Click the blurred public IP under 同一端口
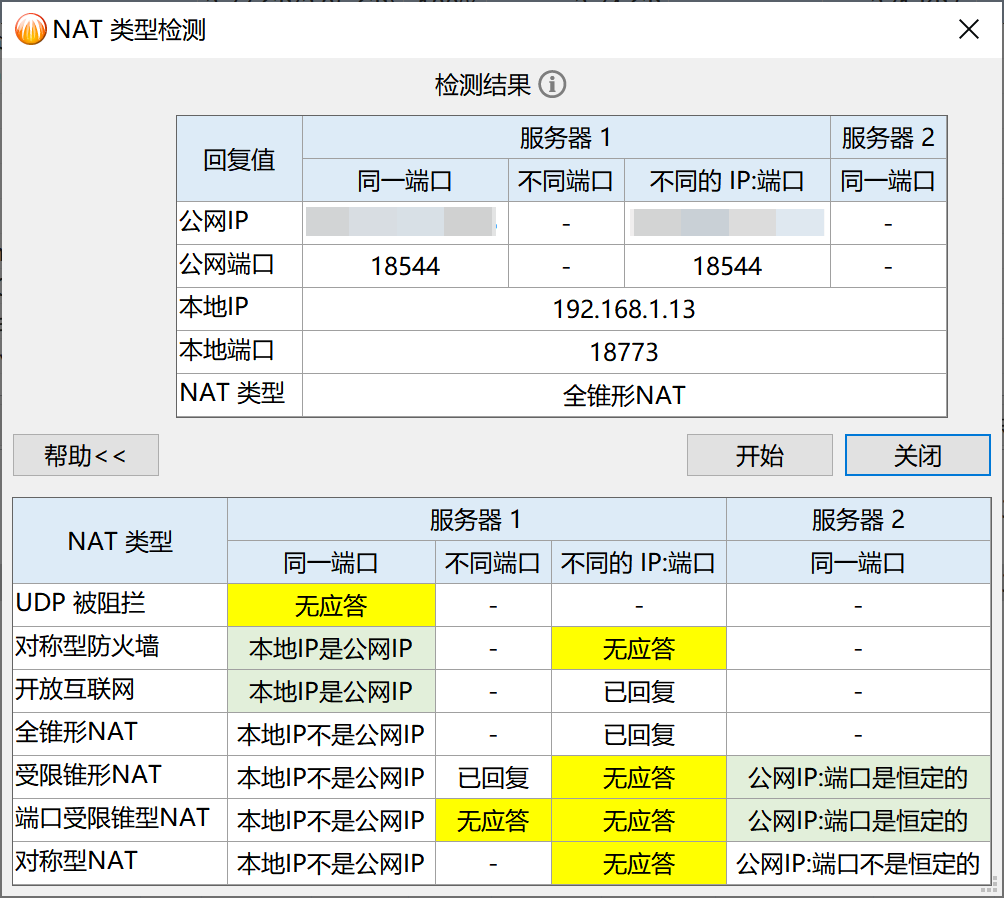 tap(401, 223)
